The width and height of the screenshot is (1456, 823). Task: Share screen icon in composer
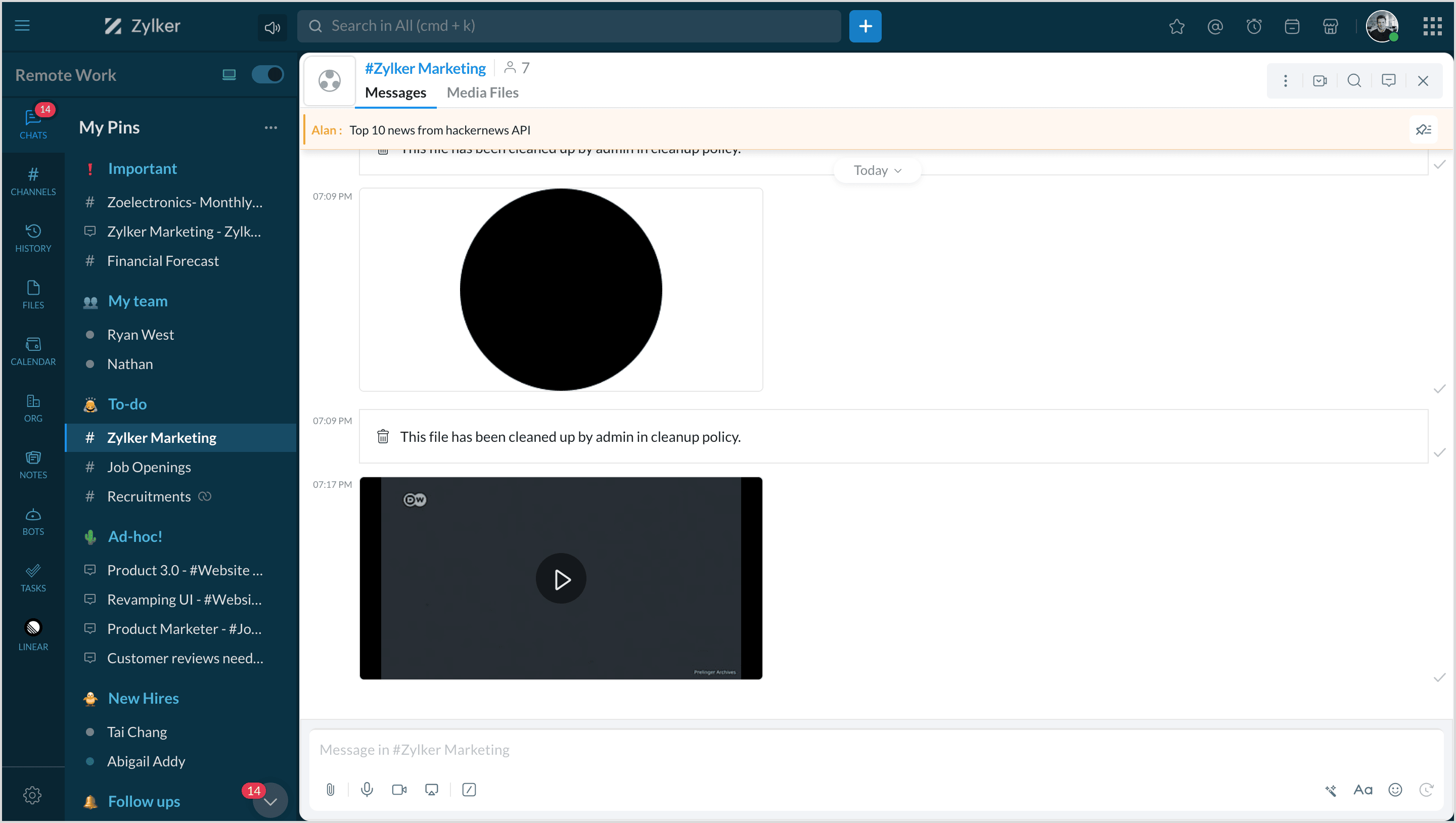pyautogui.click(x=431, y=790)
